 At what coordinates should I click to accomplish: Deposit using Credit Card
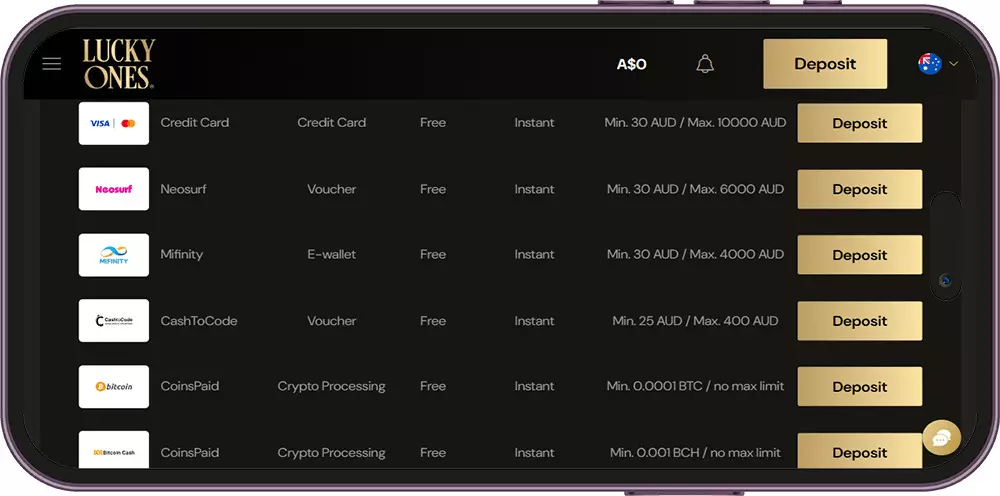click(860, 123)
